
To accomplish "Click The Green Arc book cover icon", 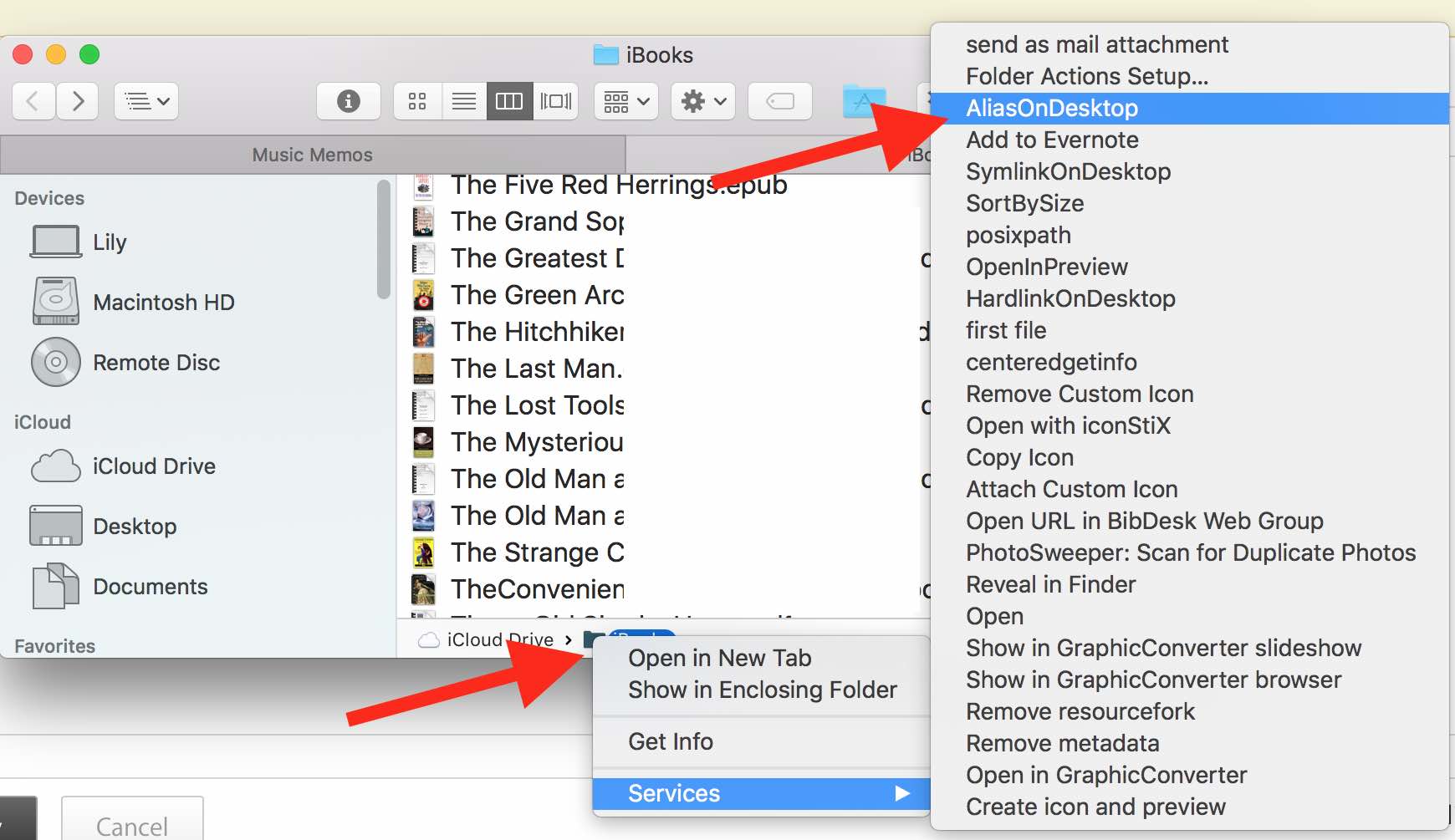I will [x=424, y=295].
